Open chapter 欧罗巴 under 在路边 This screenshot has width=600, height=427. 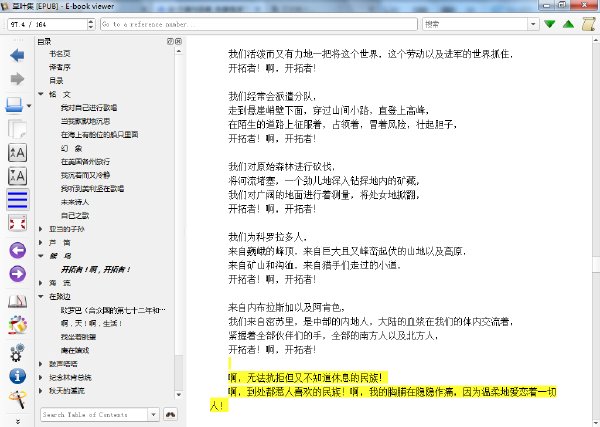click(113, 310)
